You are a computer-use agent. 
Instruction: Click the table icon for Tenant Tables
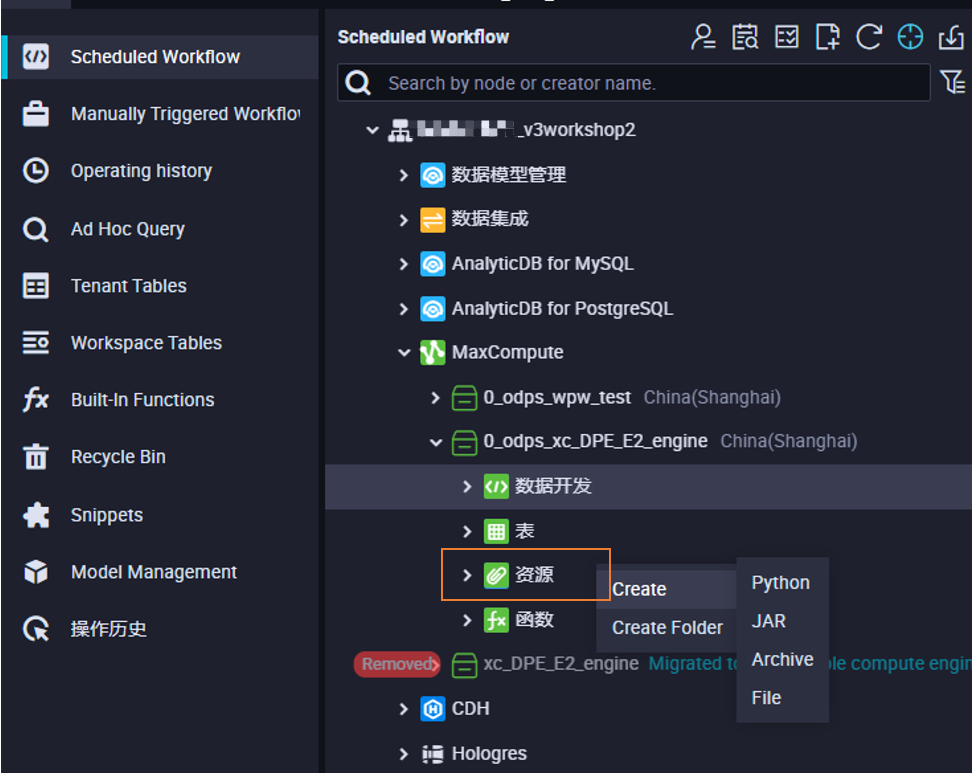[35, 286]
